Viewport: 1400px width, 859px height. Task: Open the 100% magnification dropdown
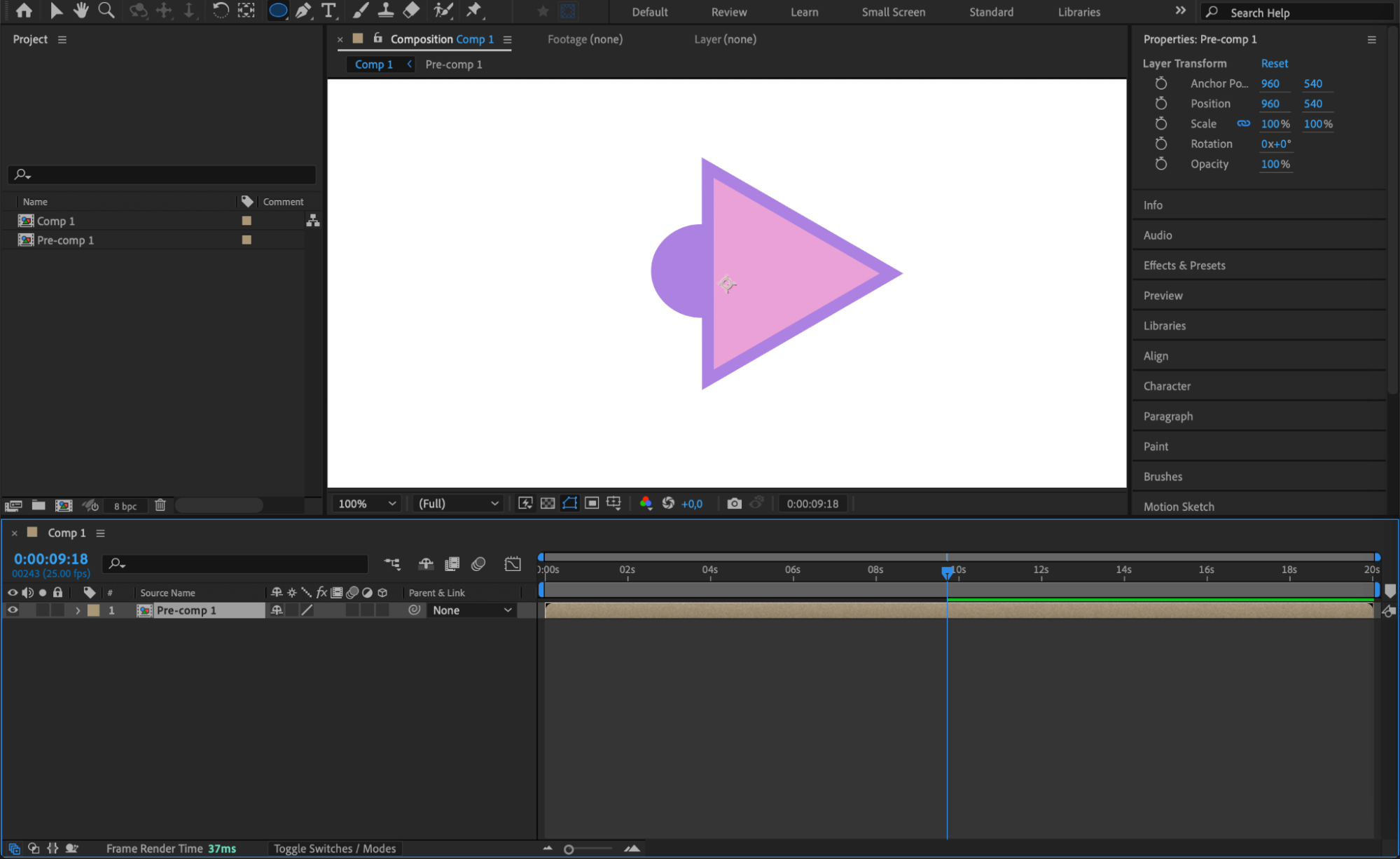coord(367,503)
